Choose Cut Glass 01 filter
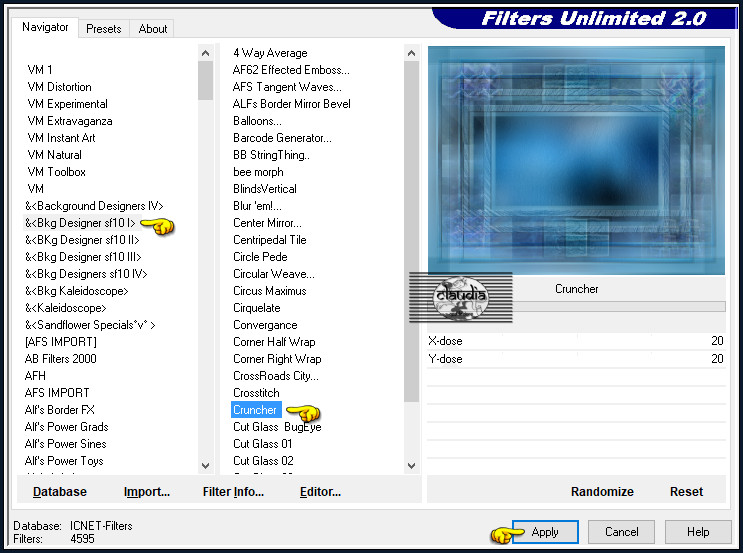743x553 pixels. (262, 444)
